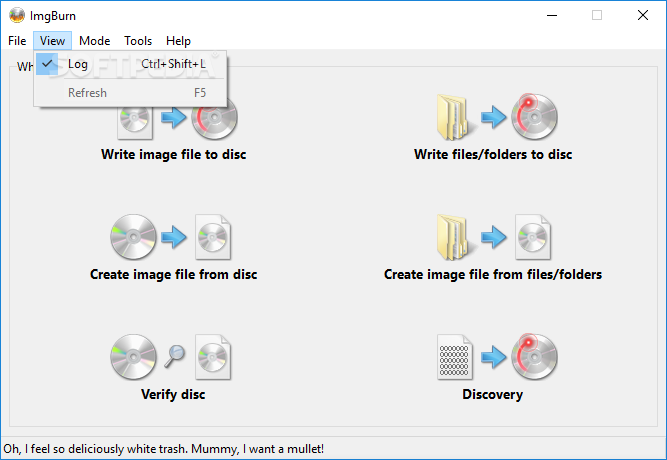The height and width of the screenshot is (460, 667).
Task: Click the Refresh menu entry
Action: [130, 93]
